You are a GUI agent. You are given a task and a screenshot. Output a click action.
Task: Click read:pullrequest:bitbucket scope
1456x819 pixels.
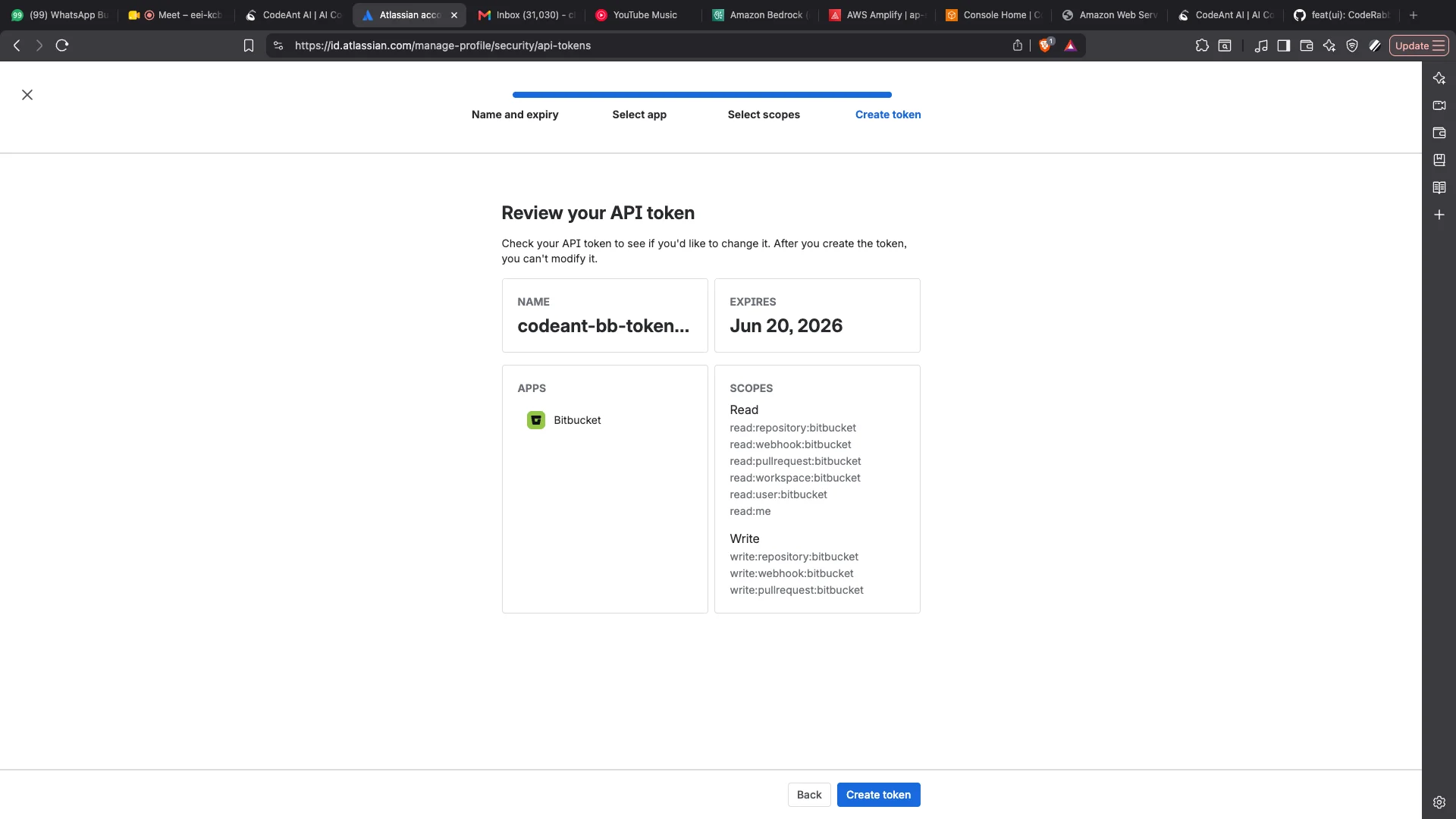(795, 461)
